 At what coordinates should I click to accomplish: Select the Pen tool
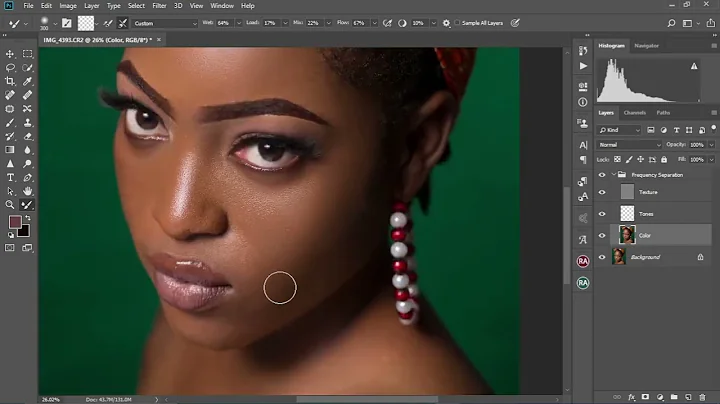(x=28, y=177)
